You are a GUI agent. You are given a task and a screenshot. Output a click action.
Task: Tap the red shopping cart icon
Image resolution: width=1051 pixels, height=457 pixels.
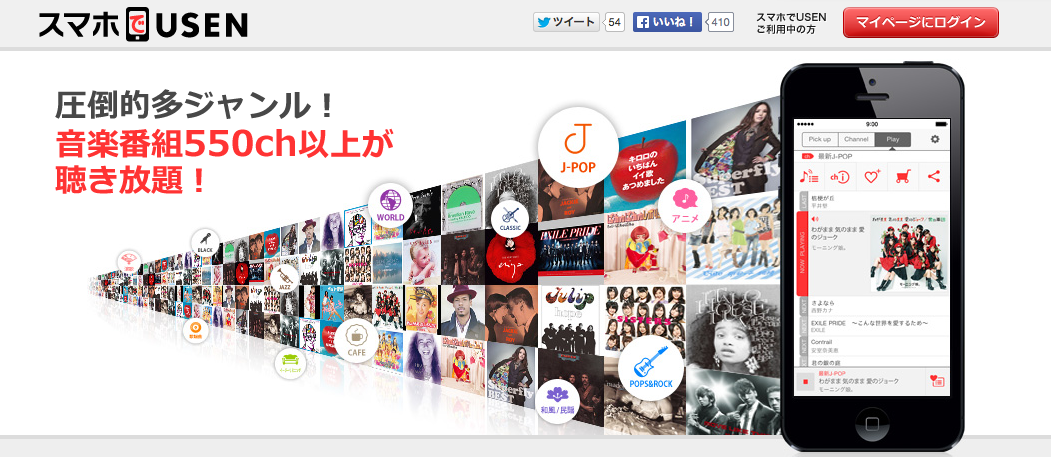[x=903, y=177]
